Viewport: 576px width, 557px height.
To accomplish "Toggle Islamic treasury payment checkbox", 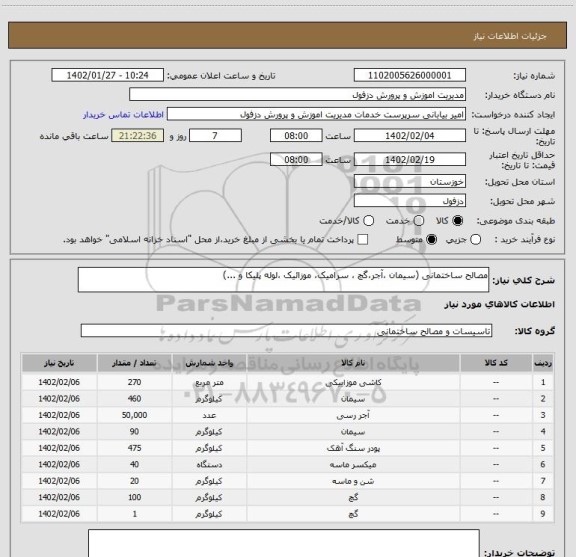I will coord(363,240).
